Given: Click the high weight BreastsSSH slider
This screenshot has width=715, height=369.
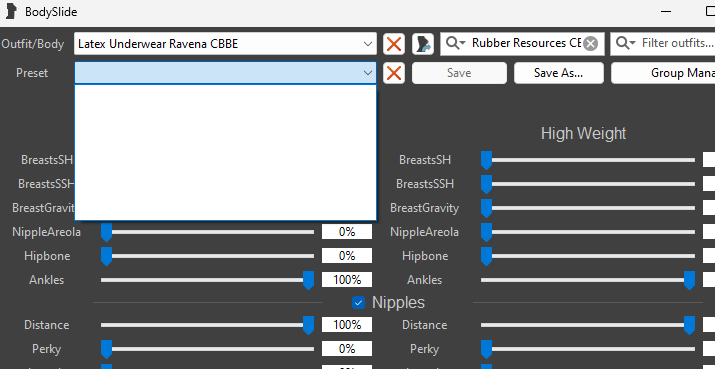Looking at the screenshot, I should [588, 184].
